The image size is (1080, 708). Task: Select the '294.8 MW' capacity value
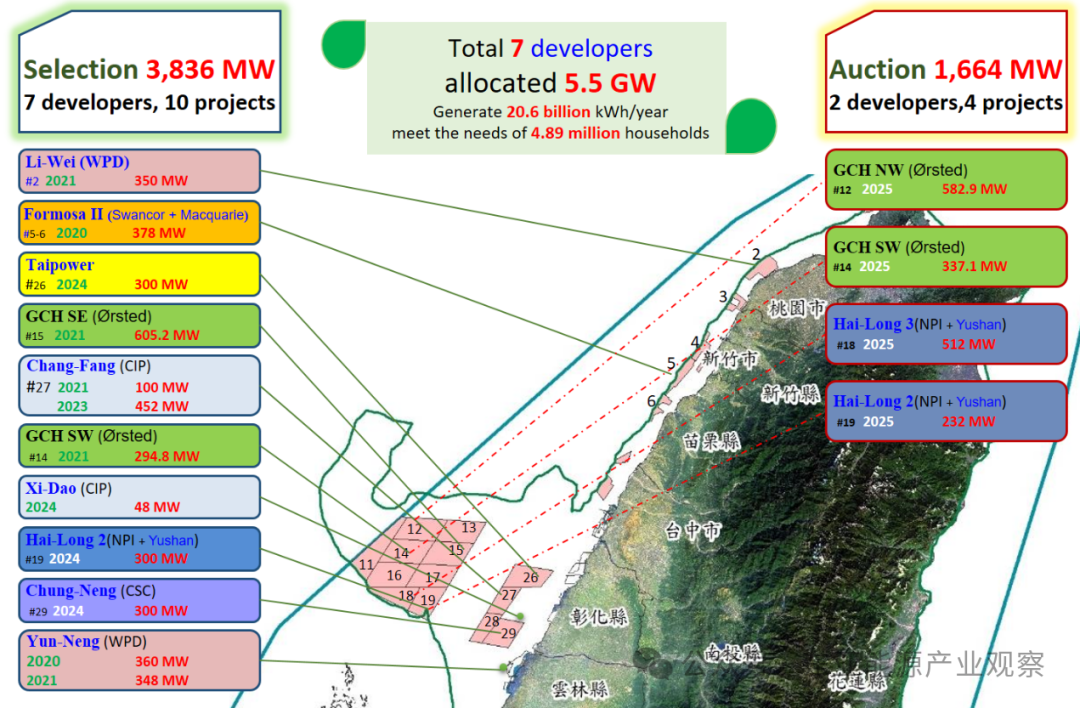(x=167, y=456)
